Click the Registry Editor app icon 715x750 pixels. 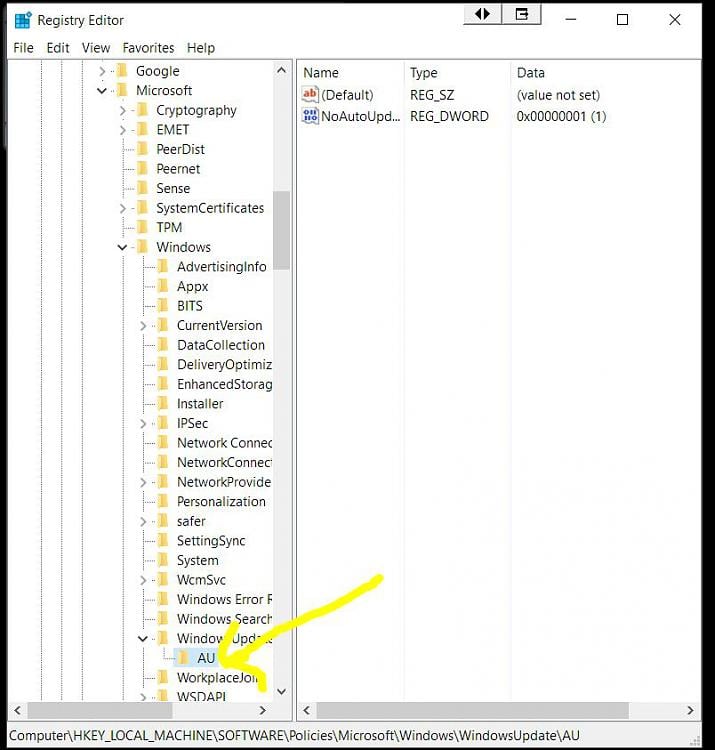click(22, 21)
